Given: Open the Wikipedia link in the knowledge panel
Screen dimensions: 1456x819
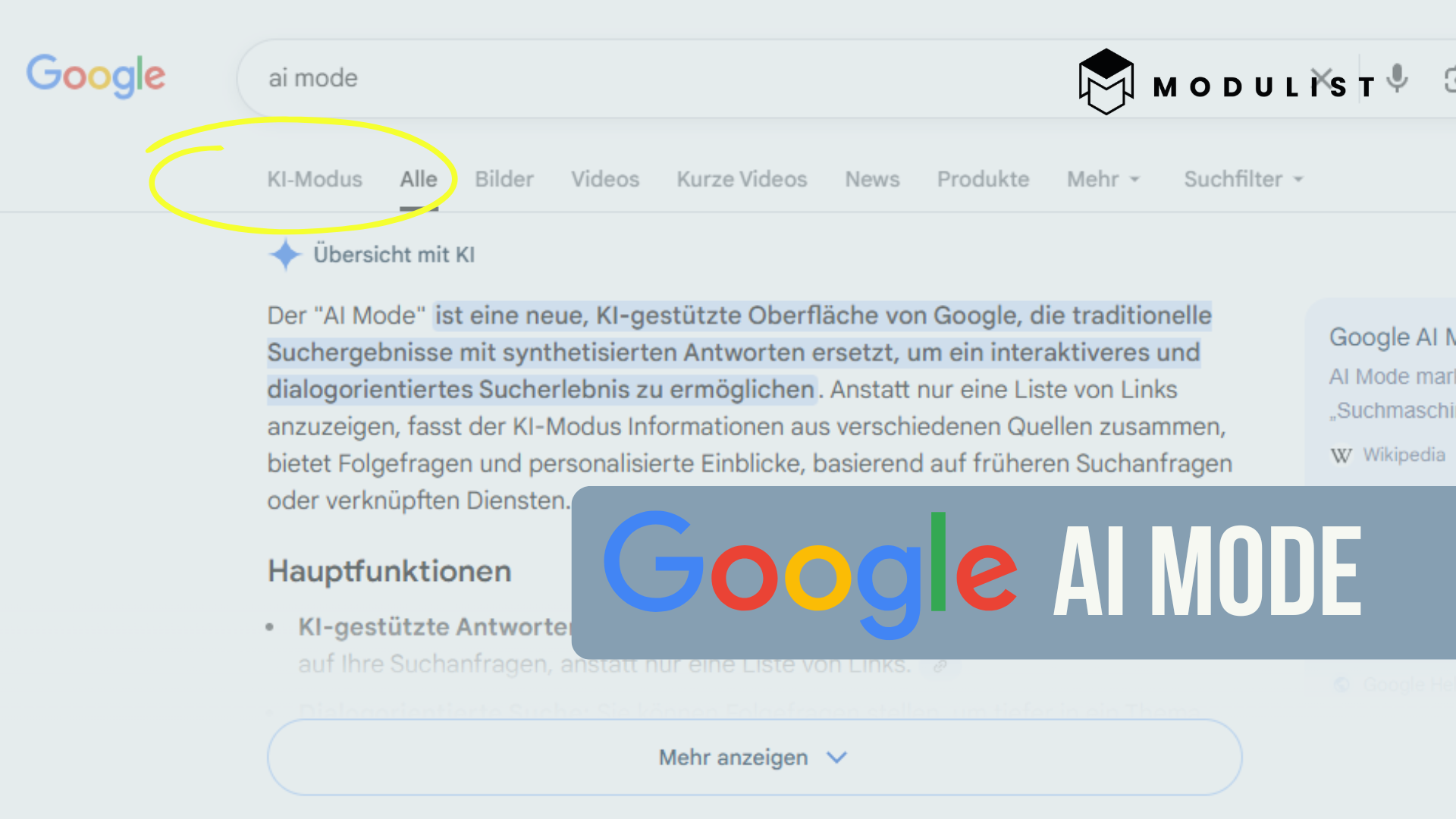Looking at the screenshot, I should point(1404,455).
